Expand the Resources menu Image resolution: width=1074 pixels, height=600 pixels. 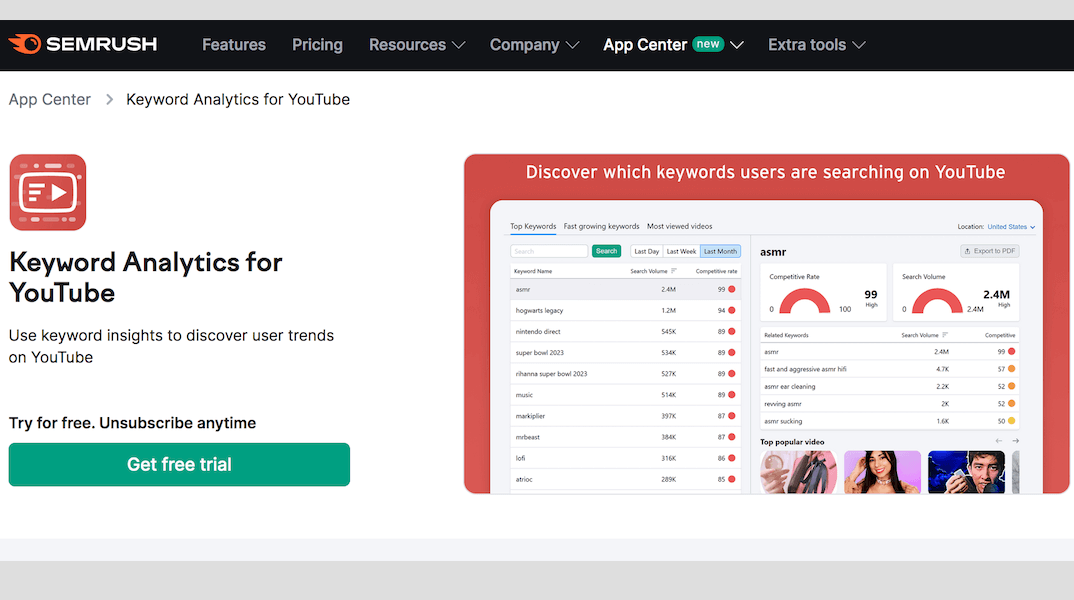click(x=417, y=45)
